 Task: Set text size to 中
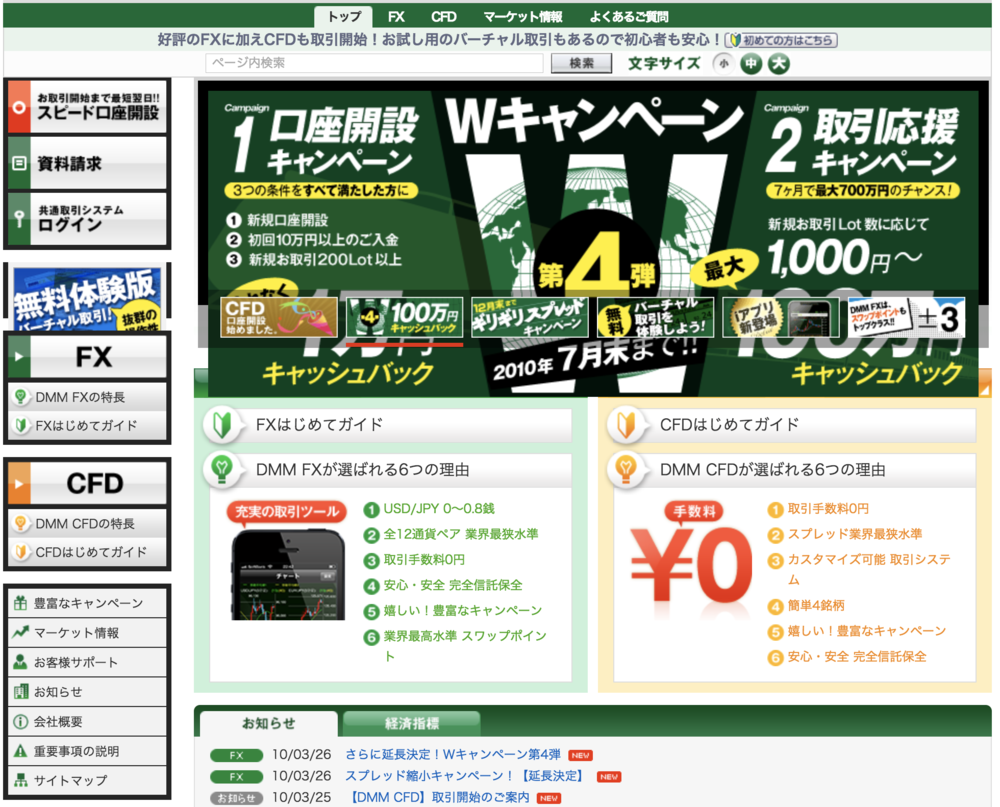[751, 64]
